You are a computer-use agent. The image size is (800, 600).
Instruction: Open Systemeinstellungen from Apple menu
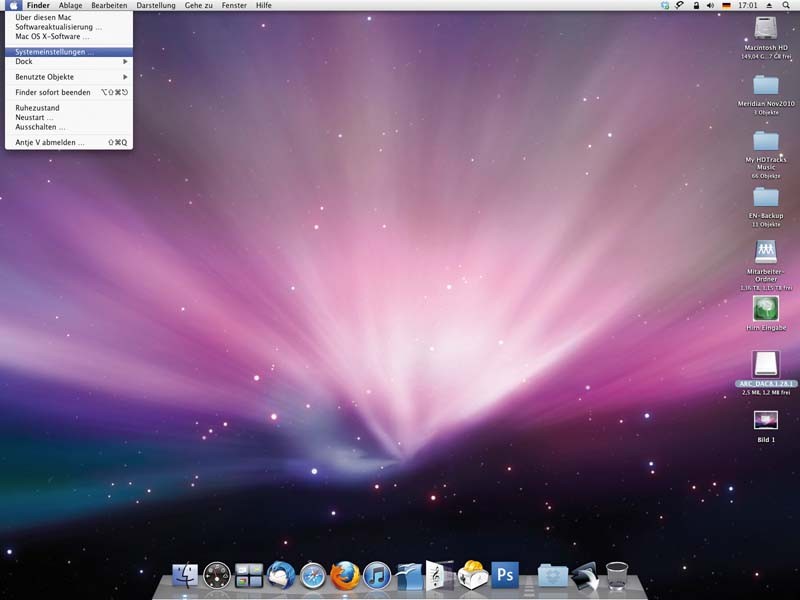69,52
